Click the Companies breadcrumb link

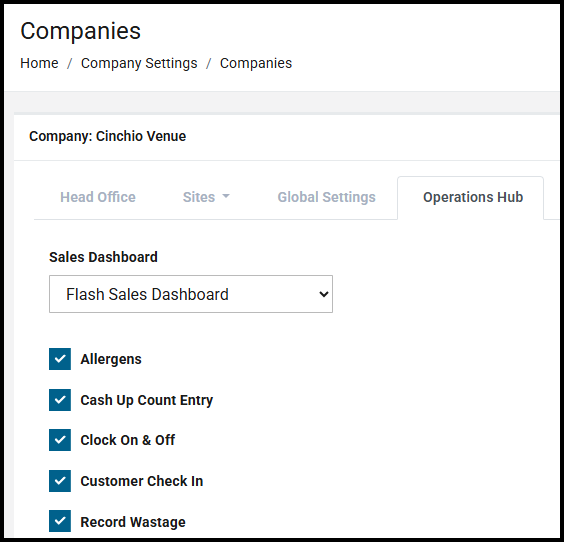[256, 63]
